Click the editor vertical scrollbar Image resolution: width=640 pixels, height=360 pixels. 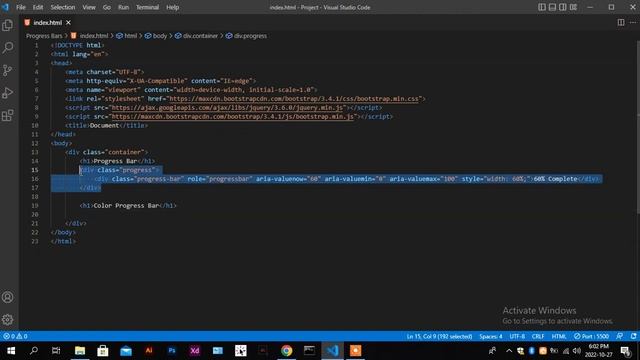pyautogui.click(x=638, y=127)
